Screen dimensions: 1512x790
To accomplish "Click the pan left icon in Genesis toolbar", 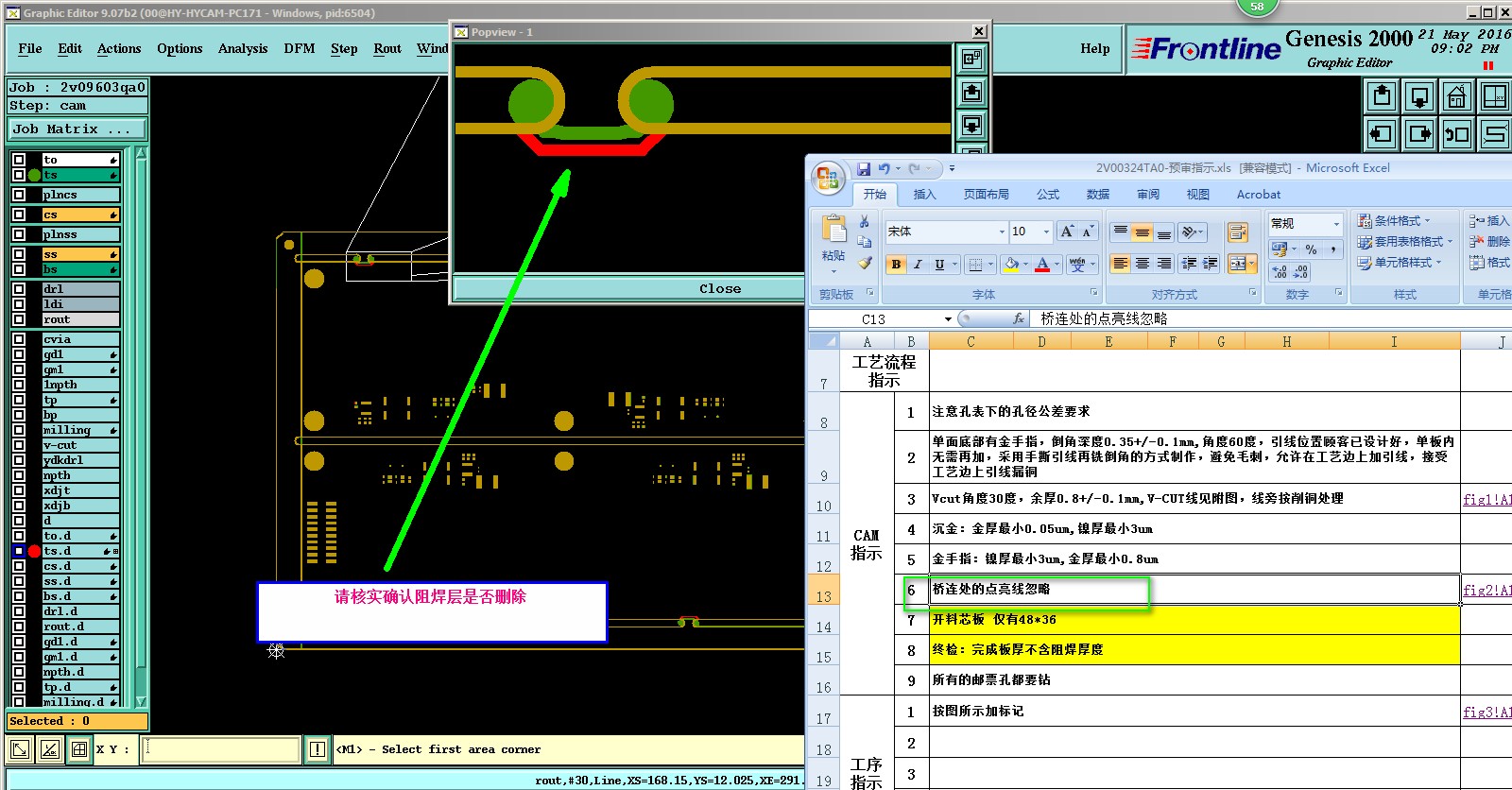I will tap(1382, 133).
